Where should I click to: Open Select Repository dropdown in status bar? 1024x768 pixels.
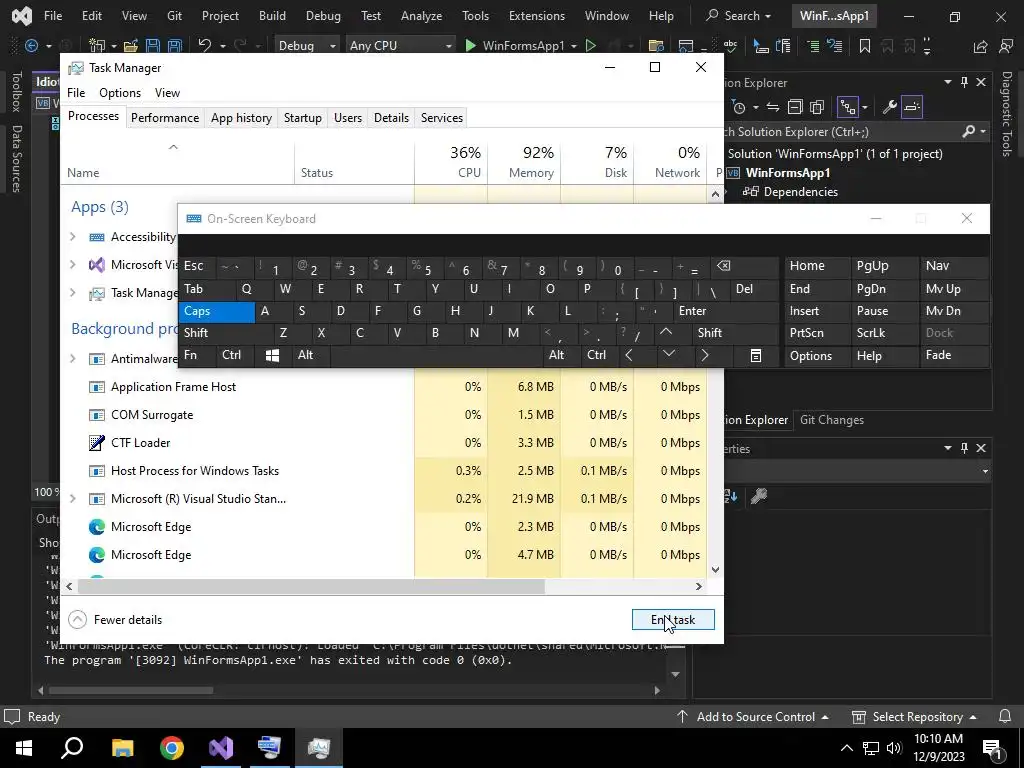[x=916, y=716]
